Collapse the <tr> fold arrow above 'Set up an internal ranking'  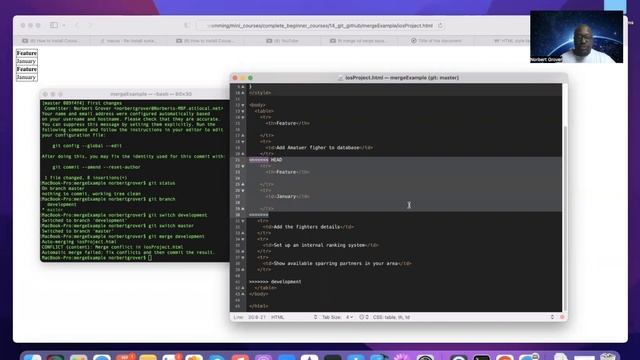pos(243,239)
